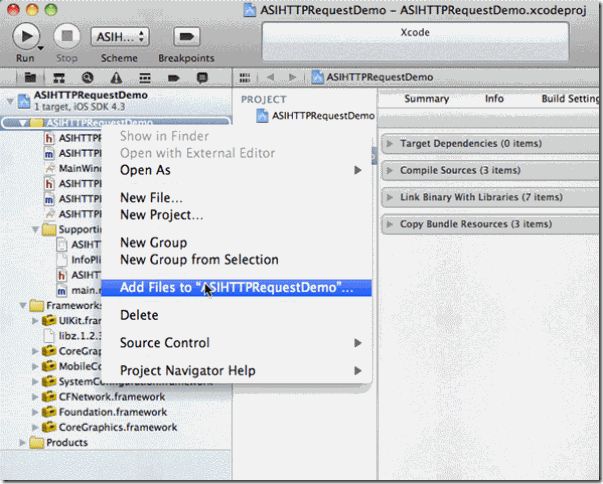Toggle the Breakpoints button
The width and height of the screenshot is (603, 484).
click(185, 37)
